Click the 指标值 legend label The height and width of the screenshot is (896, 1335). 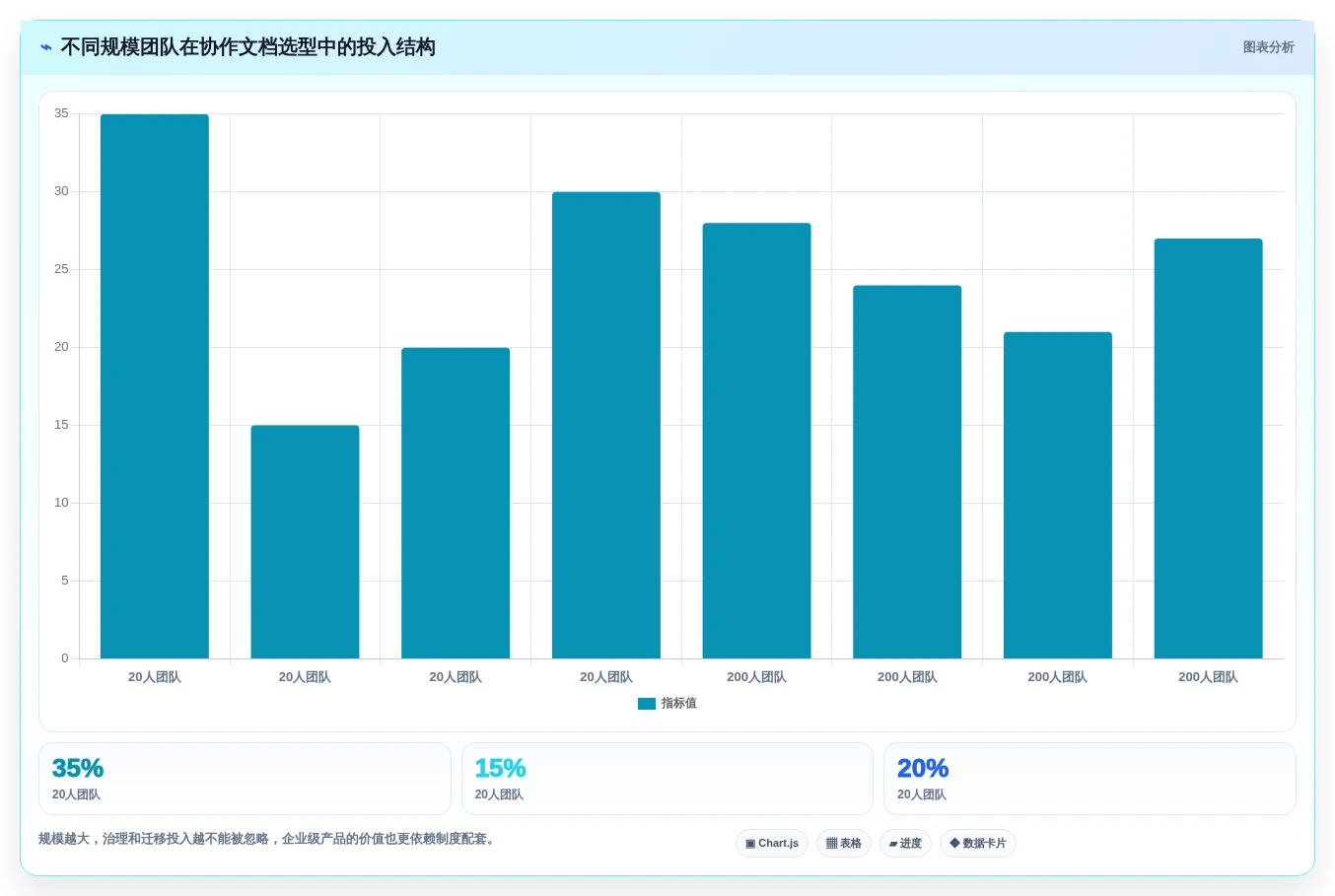pyautogui.click(x=679, y=704)
